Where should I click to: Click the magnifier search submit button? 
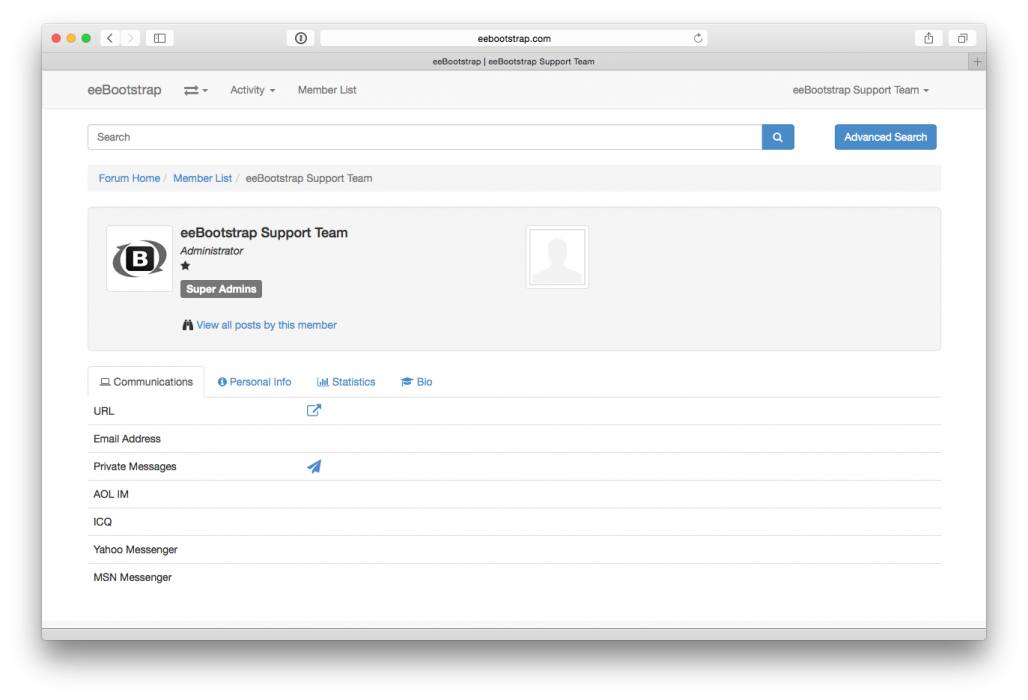(x=778, y=137)
